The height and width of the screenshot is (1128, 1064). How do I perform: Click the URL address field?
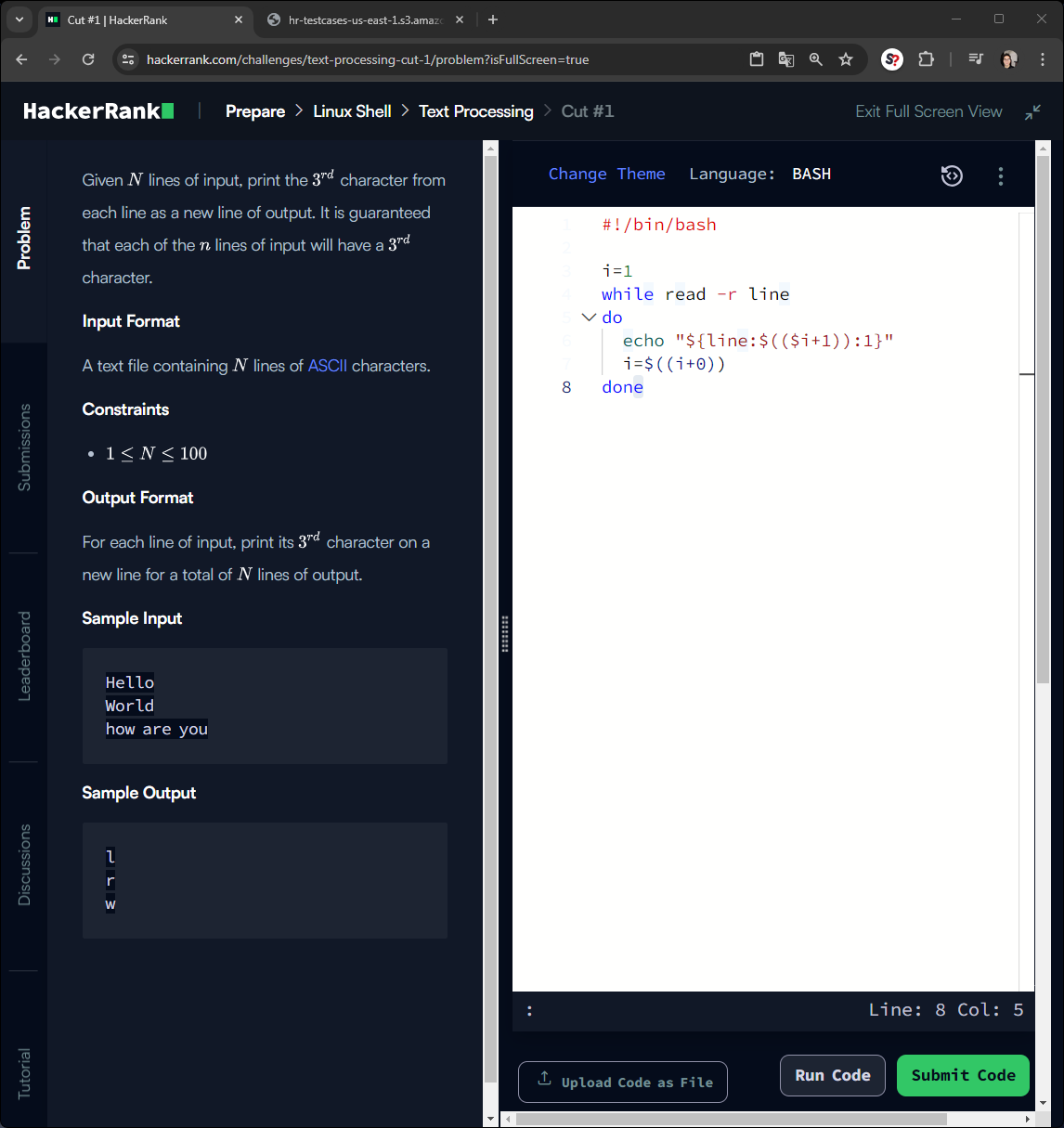pos(368,59)
